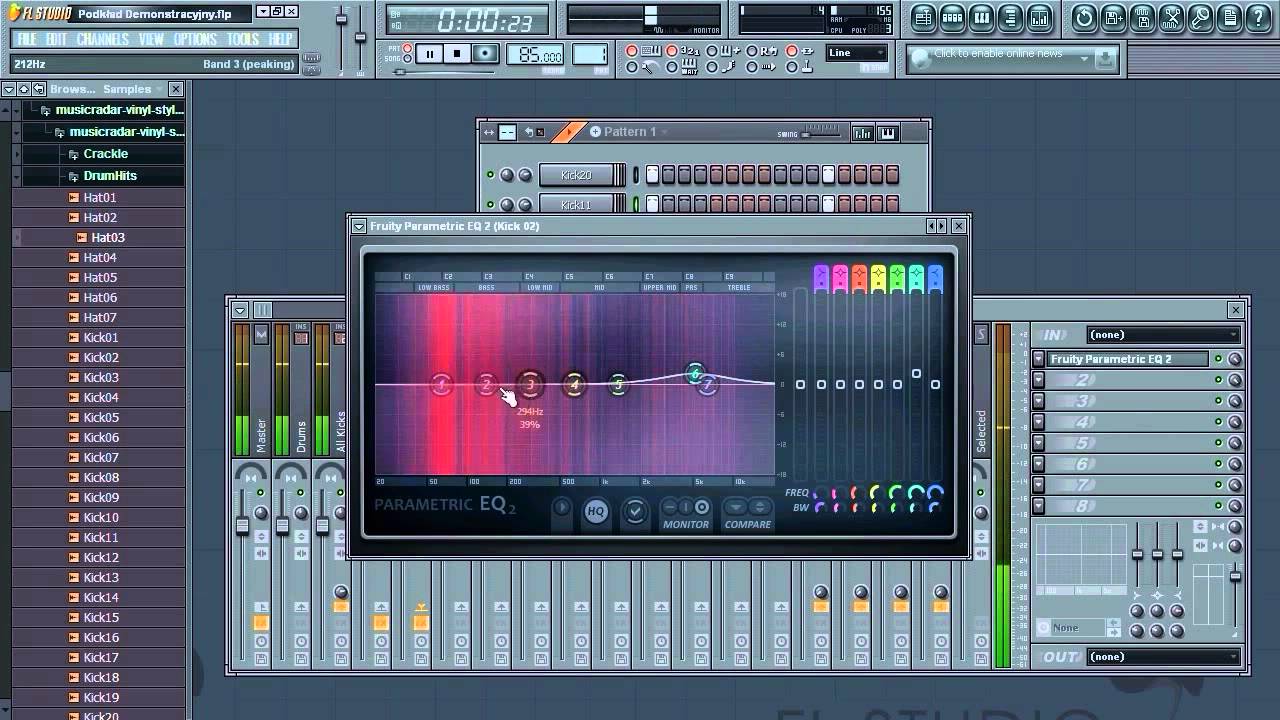The image size is (1280, 720).
Task: Open the undo history toolbar icon
Action: (x=1084, y=18)
